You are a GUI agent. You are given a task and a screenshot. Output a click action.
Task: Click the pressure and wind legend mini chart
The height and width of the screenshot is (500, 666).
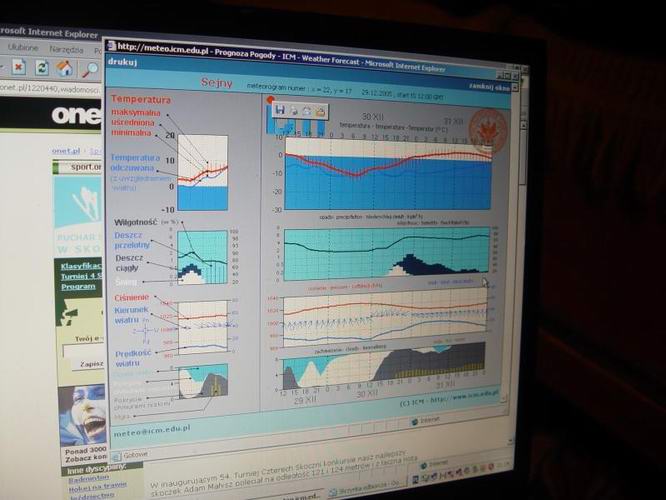pos(203,327)
